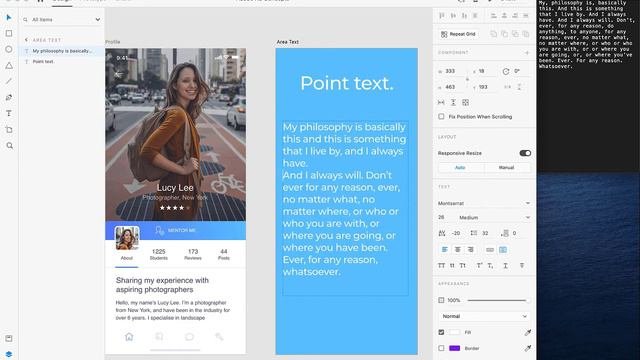
Task: Click the Add boolean operation icon
Action: pos(493,34)
